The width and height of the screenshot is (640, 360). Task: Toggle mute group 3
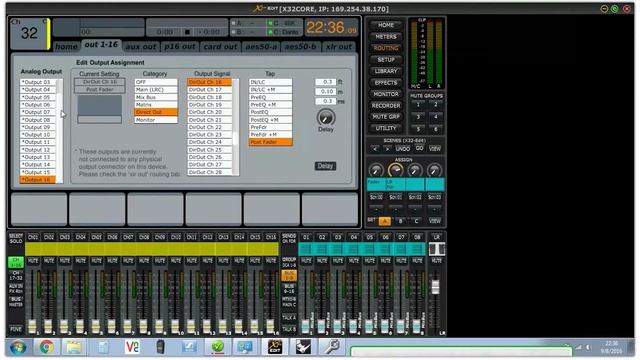pyautogui.click(x=418, y=117)
